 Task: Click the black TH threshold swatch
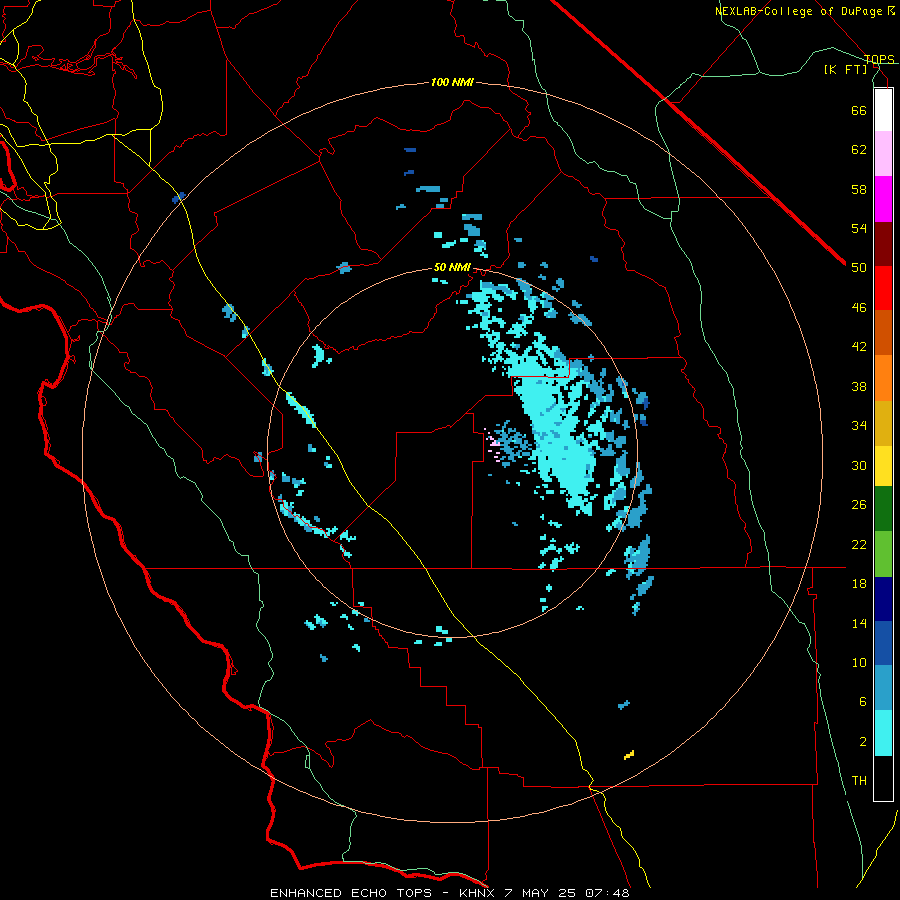click(x=883, y=778)
